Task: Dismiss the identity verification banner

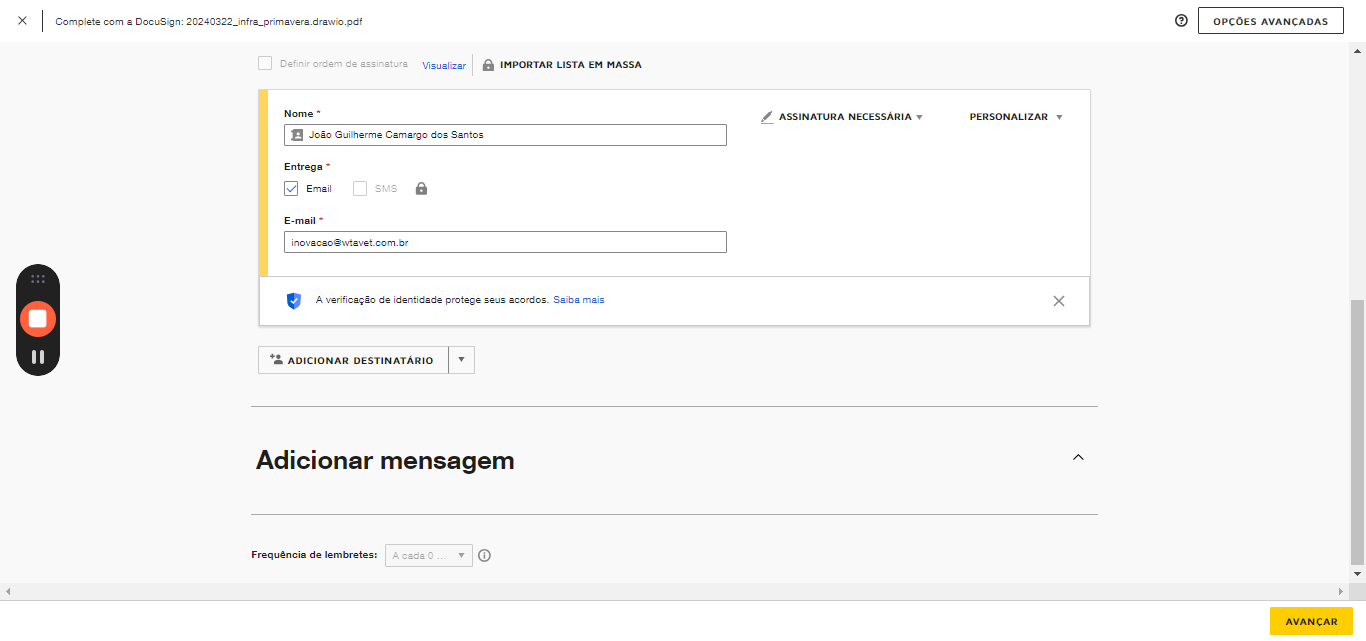Action: tap(1059, 301)
